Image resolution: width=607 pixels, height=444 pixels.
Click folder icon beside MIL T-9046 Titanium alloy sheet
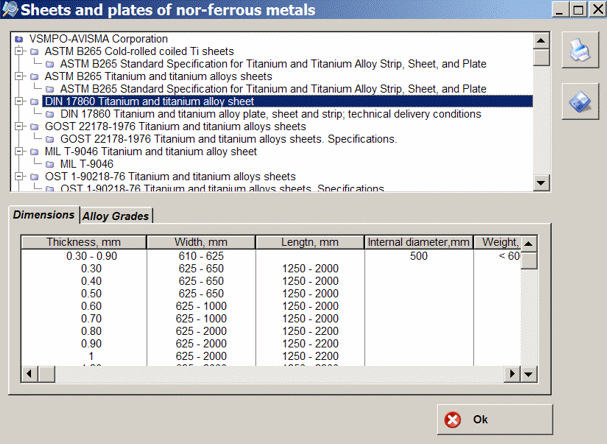35,152
